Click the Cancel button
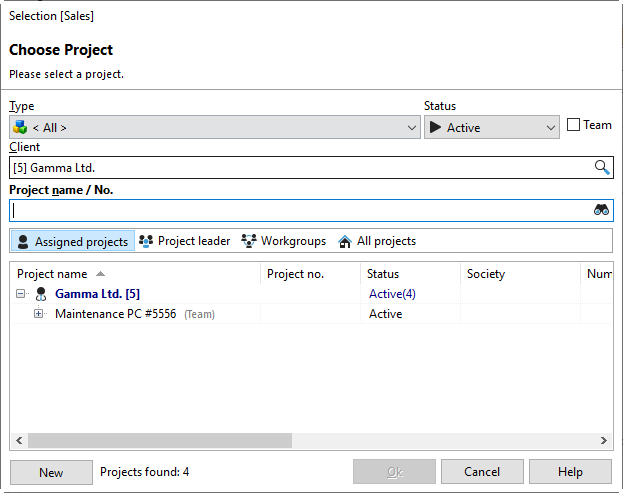Image resolution: width=623 pixels, height=493 pixels. pyautogui.click(x=482, y=472)
